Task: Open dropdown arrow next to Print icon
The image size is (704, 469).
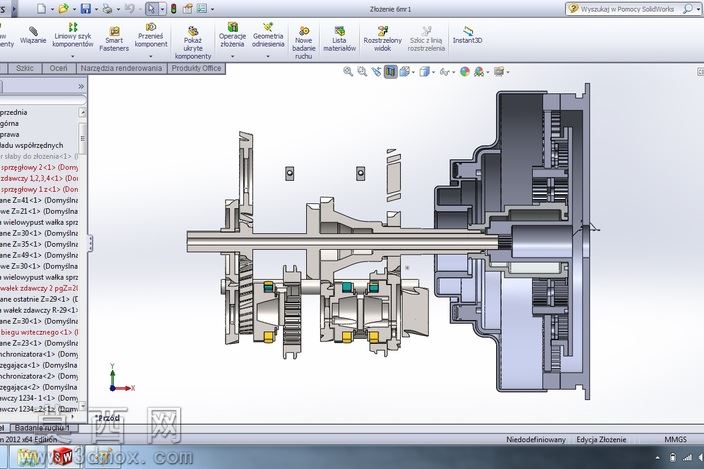Action: point(117,9)
